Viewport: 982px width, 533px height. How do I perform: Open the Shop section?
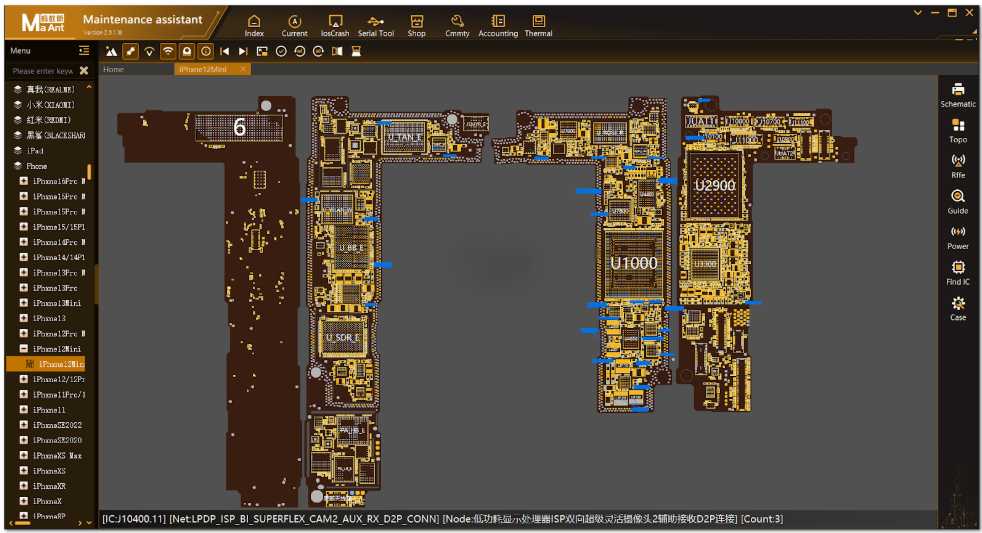click(x=416, y=26)
